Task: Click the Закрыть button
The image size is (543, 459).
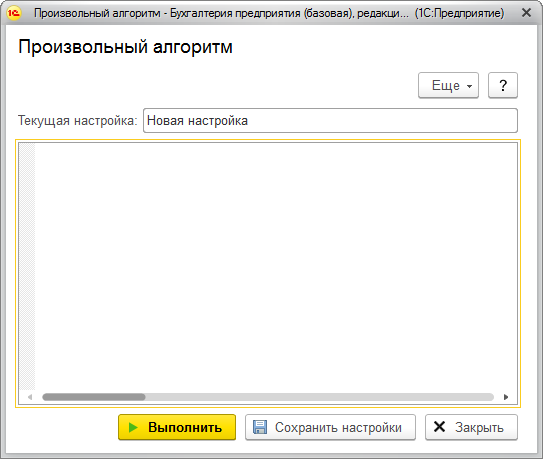Action: (471, 427)
